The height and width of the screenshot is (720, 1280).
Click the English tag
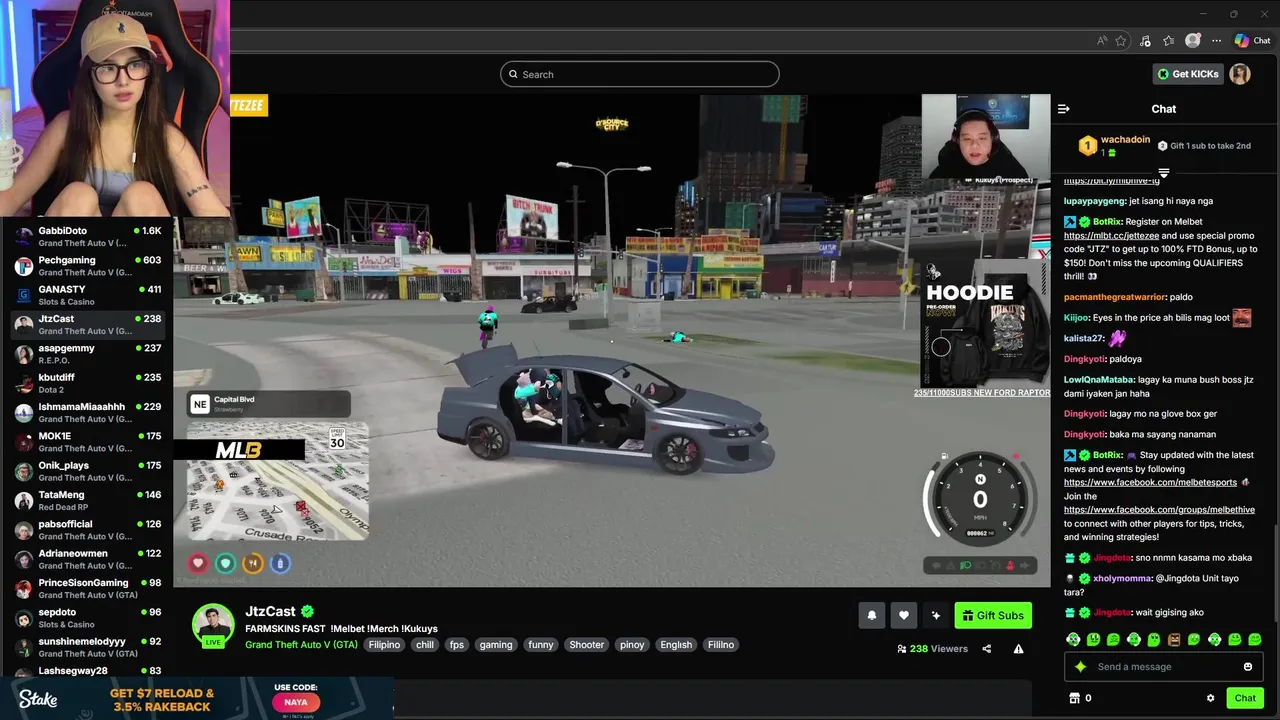click(676, 645)
